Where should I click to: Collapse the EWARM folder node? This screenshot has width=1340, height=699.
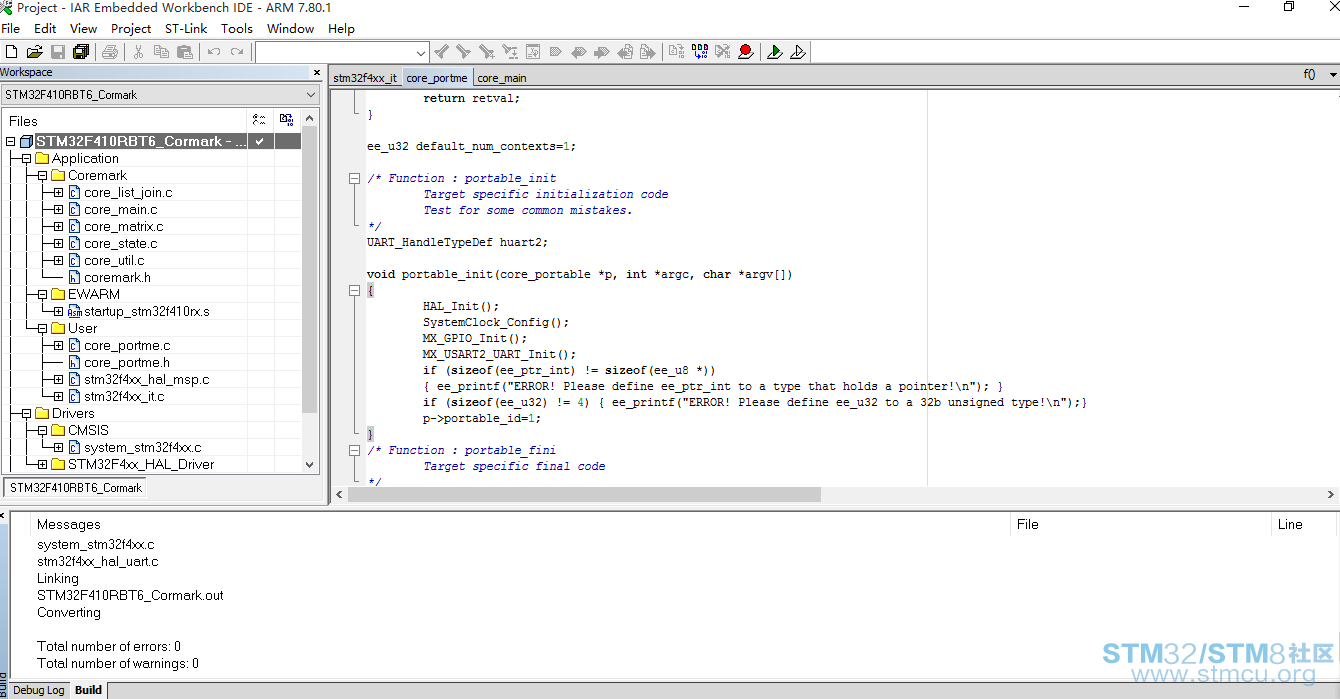coord(42,295)
